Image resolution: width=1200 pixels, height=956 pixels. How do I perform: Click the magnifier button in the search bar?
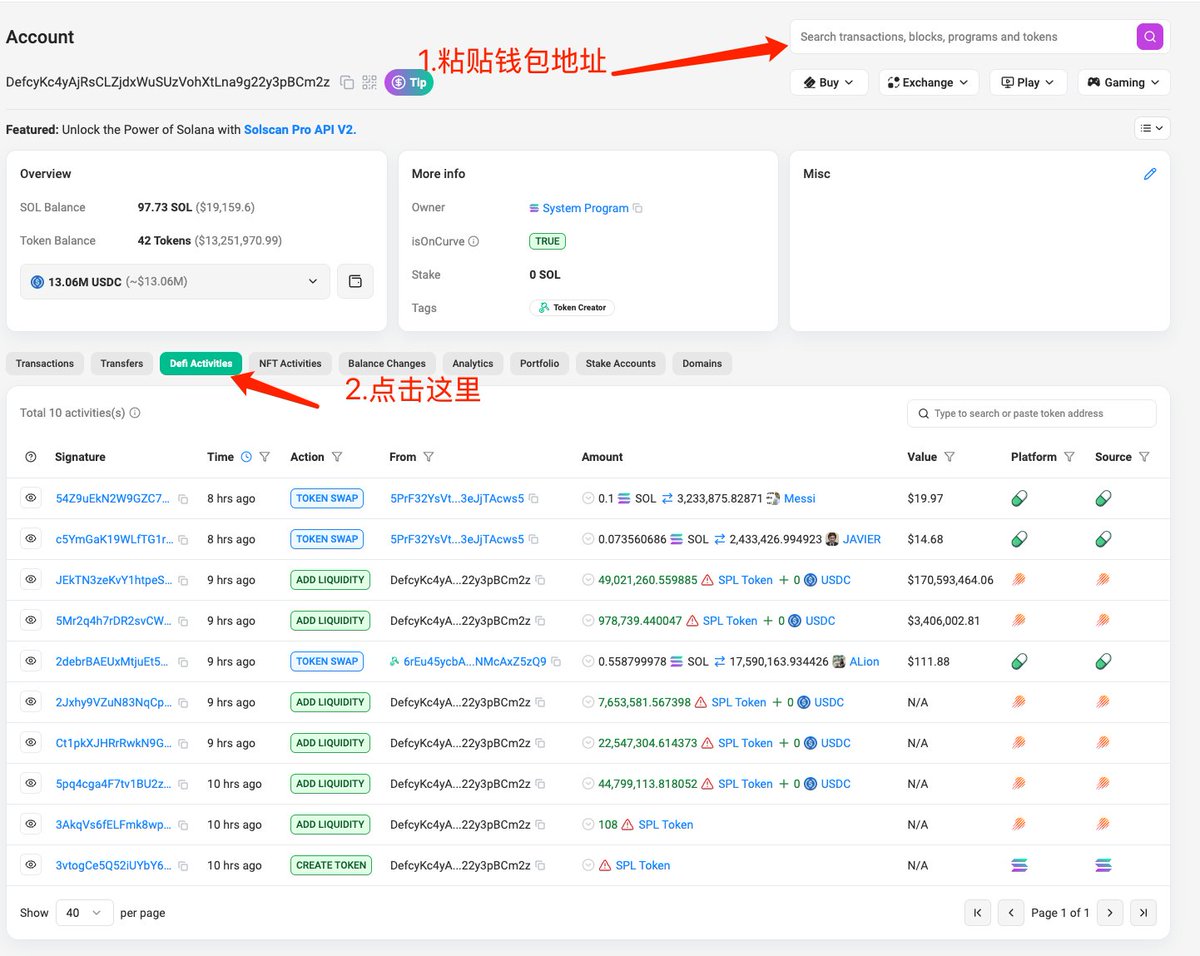(x=1149, y=36)
